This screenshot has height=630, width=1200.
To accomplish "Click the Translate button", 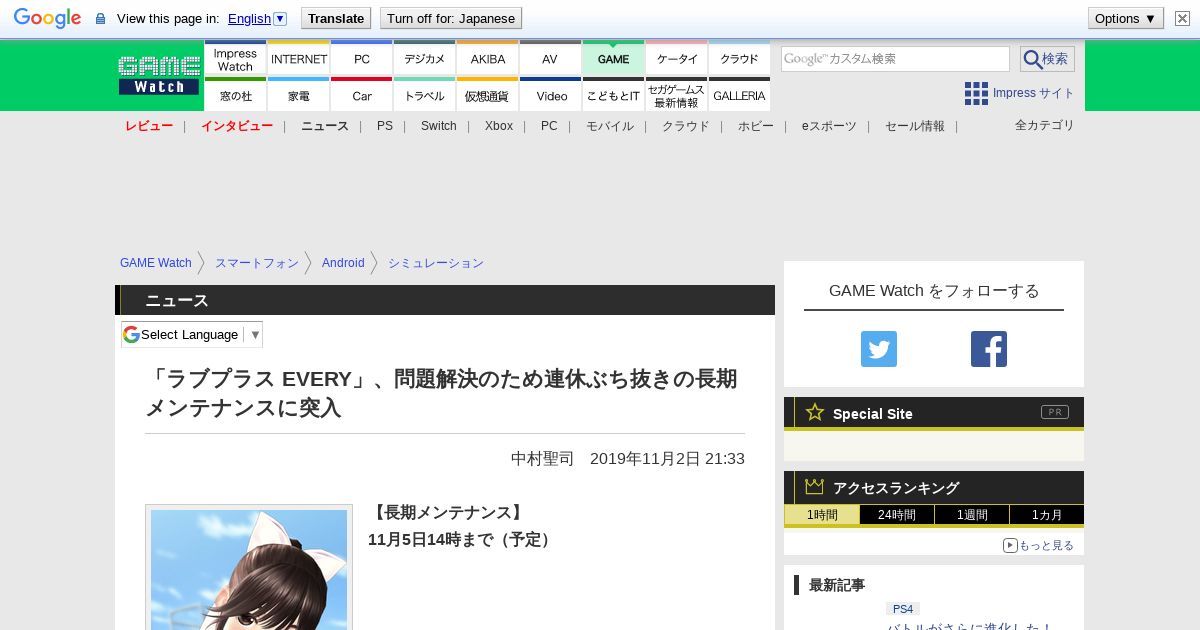I will [335, 18].
